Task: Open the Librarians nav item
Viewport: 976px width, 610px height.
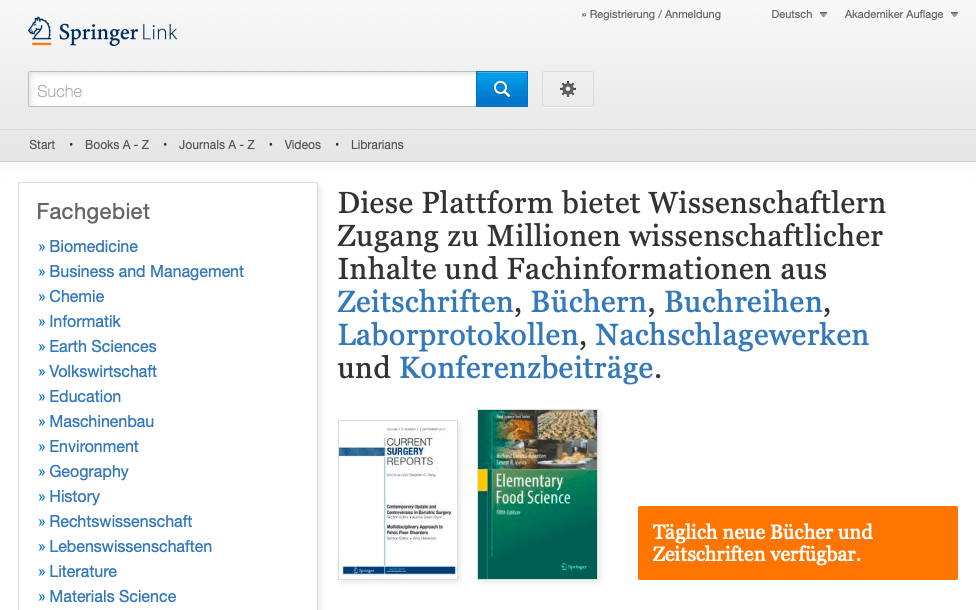Action: coord(377,144)
